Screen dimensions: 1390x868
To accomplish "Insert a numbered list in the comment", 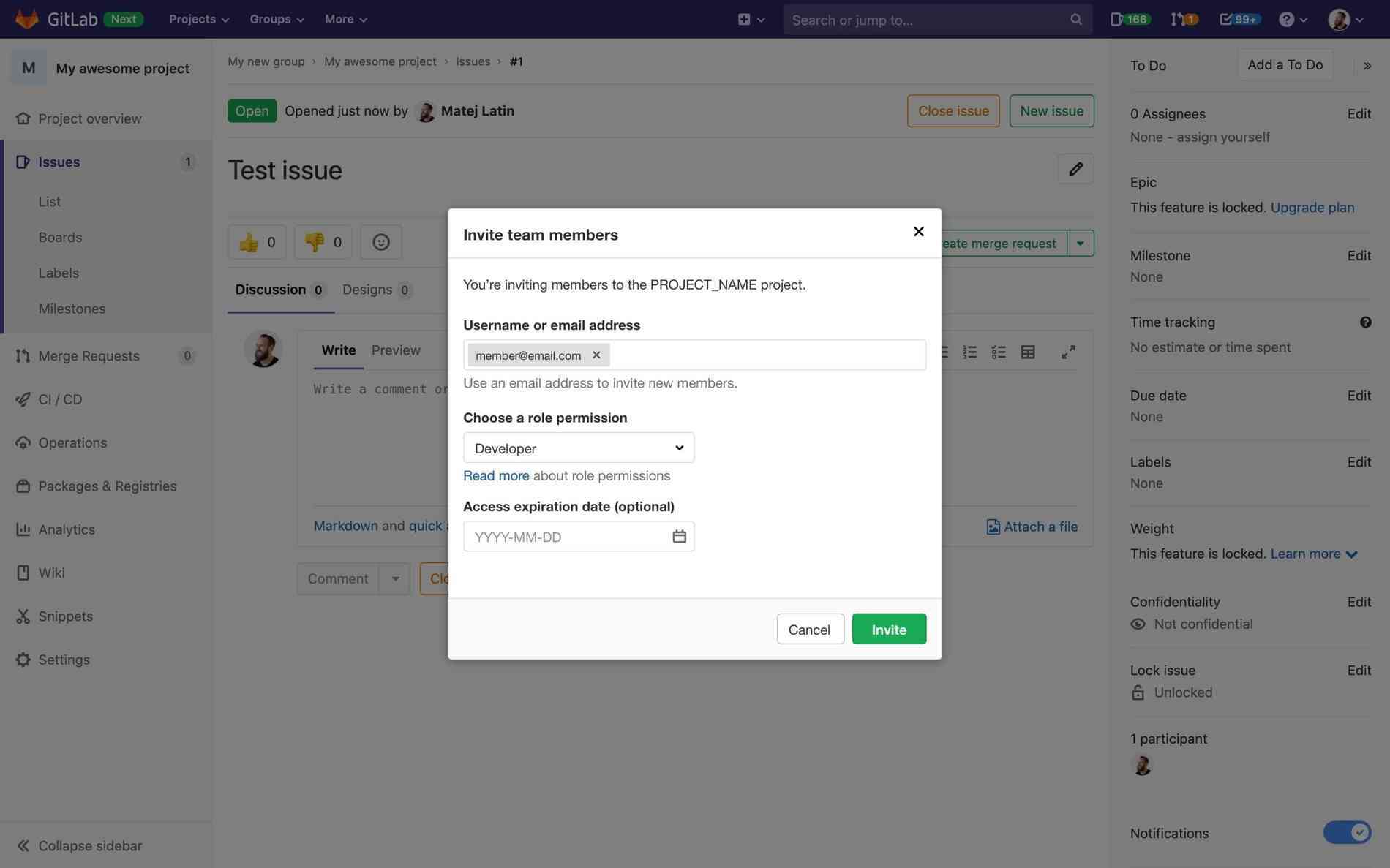I will (969, 352).
